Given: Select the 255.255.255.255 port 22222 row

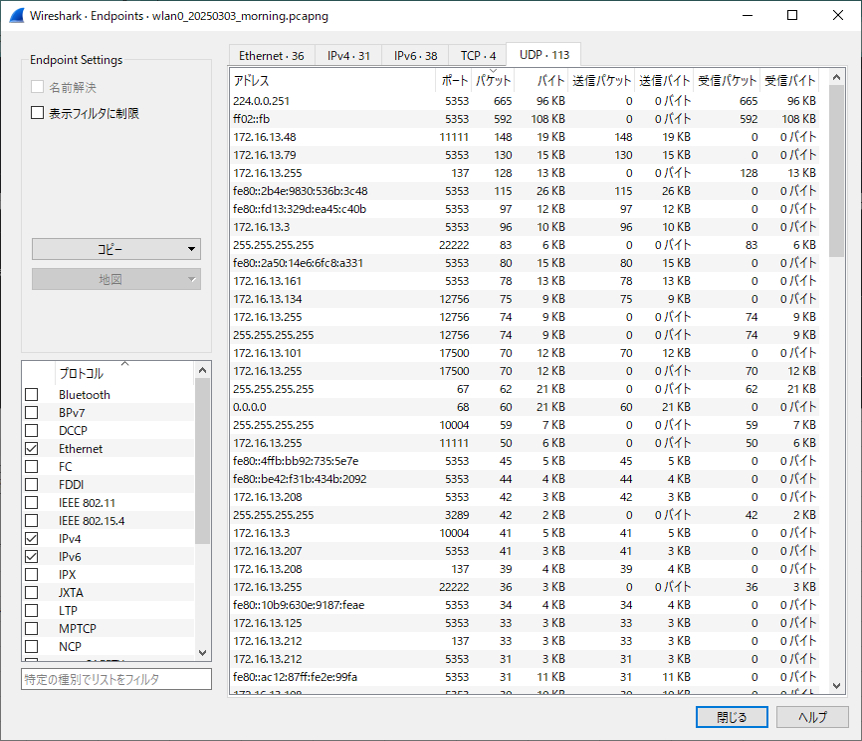Looking at the screenshot, I should point(524,245).
